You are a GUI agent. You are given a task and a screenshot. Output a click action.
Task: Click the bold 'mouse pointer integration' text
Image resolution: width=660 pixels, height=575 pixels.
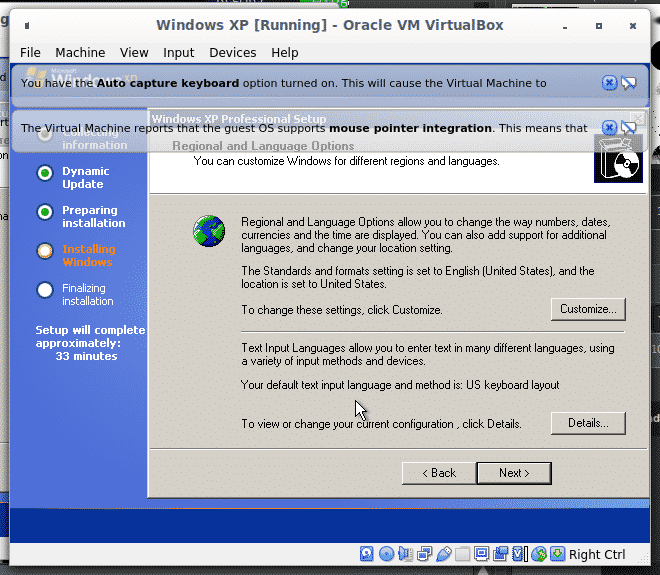click(x=410, y=128)
